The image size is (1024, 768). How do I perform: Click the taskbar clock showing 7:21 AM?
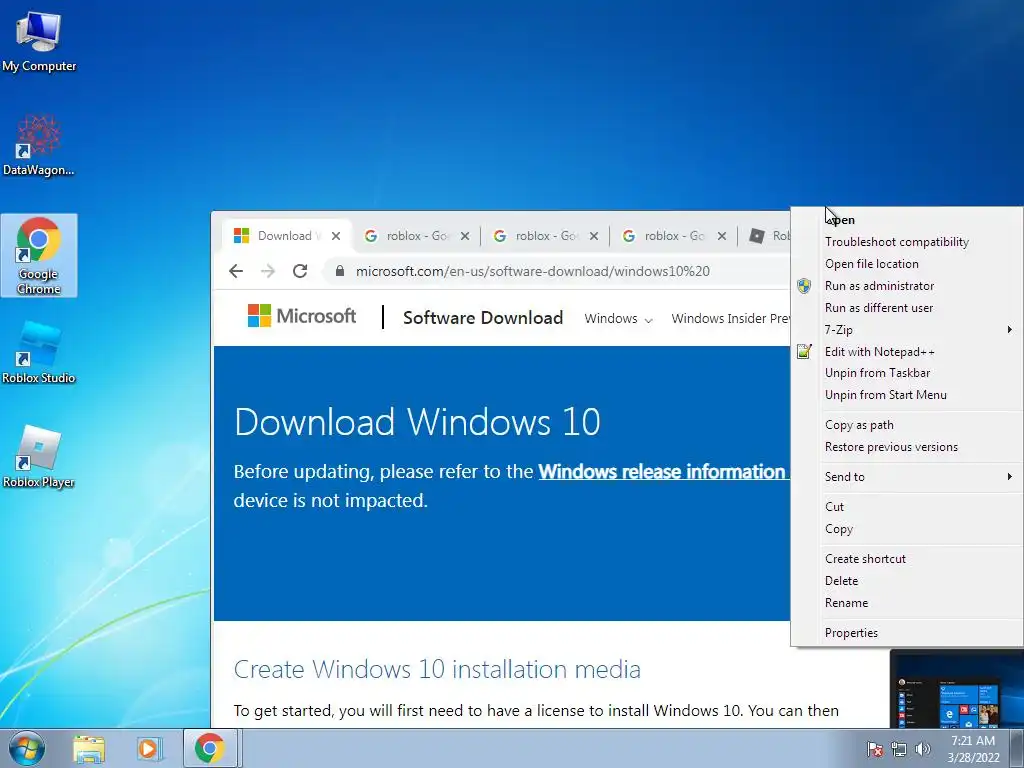973,749
